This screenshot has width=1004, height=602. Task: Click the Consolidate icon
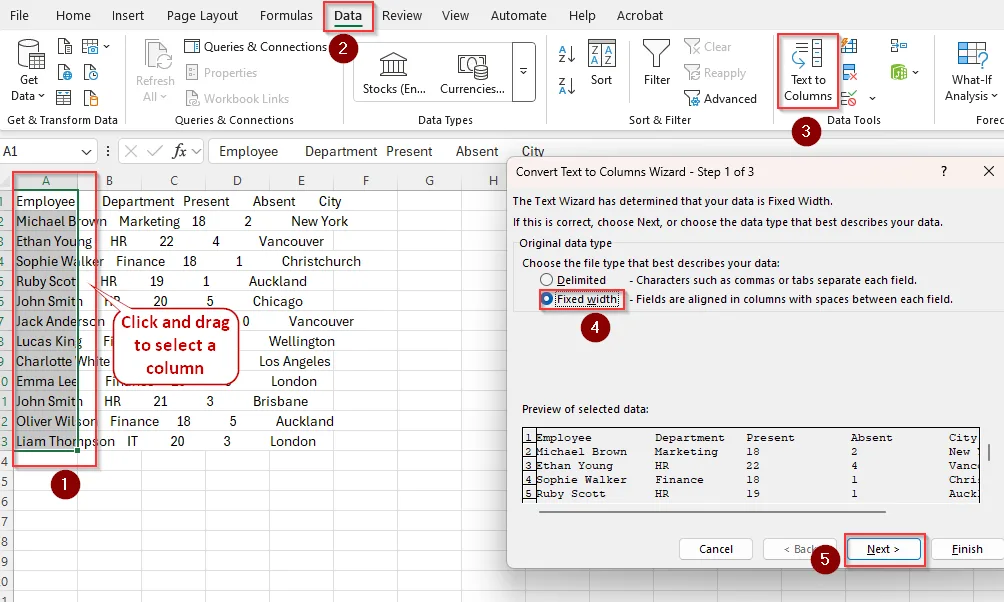point(899,46)
